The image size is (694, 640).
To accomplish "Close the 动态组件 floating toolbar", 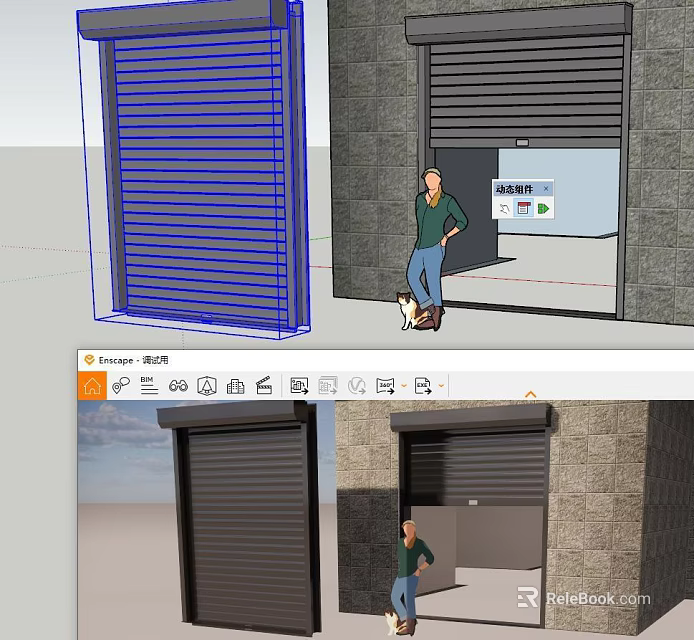I will 546,189.
